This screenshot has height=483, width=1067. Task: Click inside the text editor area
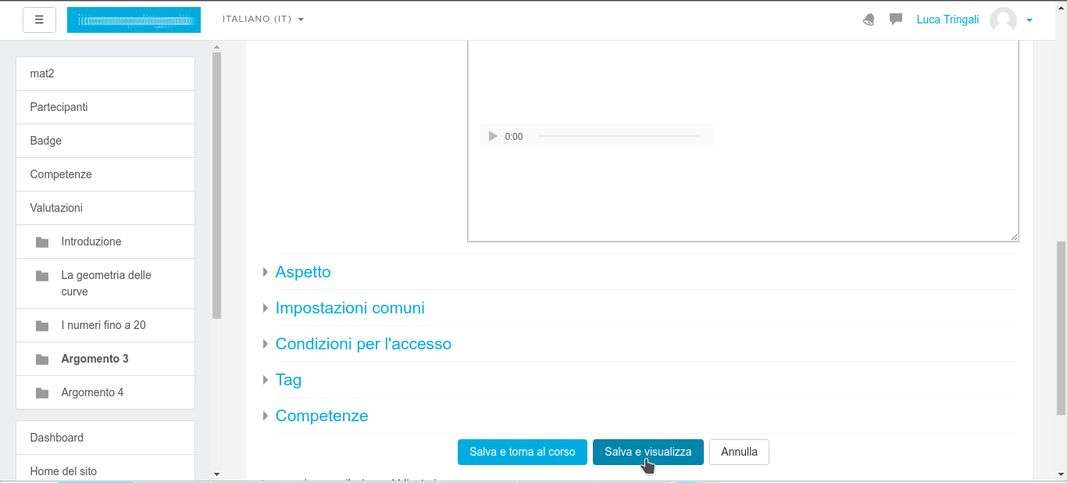[x=742, y=141]
